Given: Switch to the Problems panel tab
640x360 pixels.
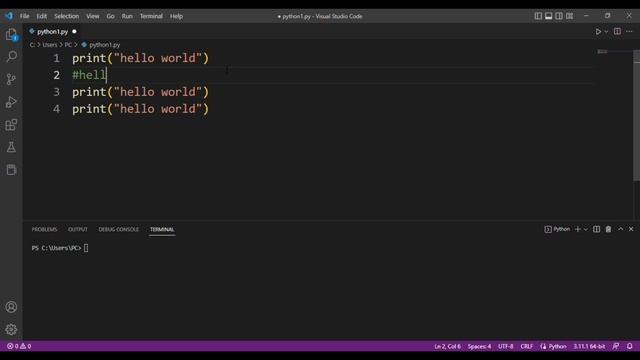Looking at the screenshot, I should (44, 229).
